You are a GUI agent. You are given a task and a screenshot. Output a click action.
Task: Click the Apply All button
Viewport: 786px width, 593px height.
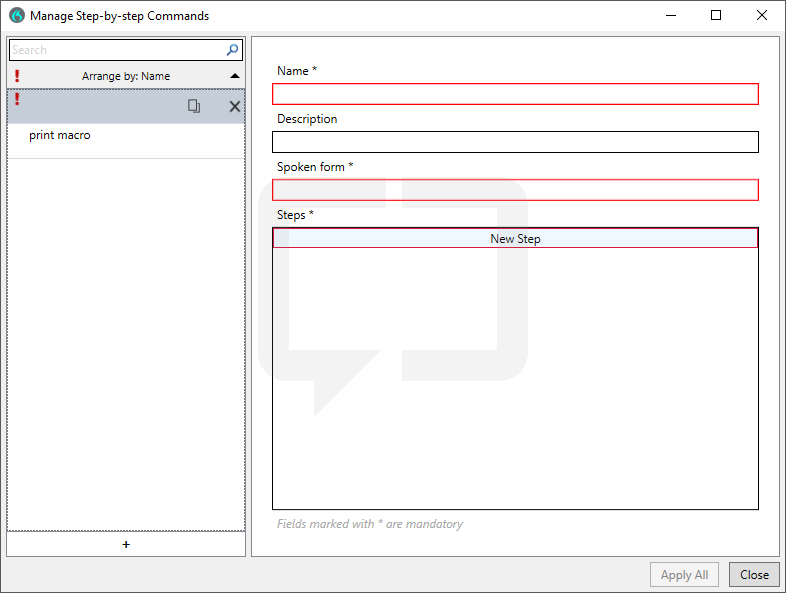click(684, 574)
